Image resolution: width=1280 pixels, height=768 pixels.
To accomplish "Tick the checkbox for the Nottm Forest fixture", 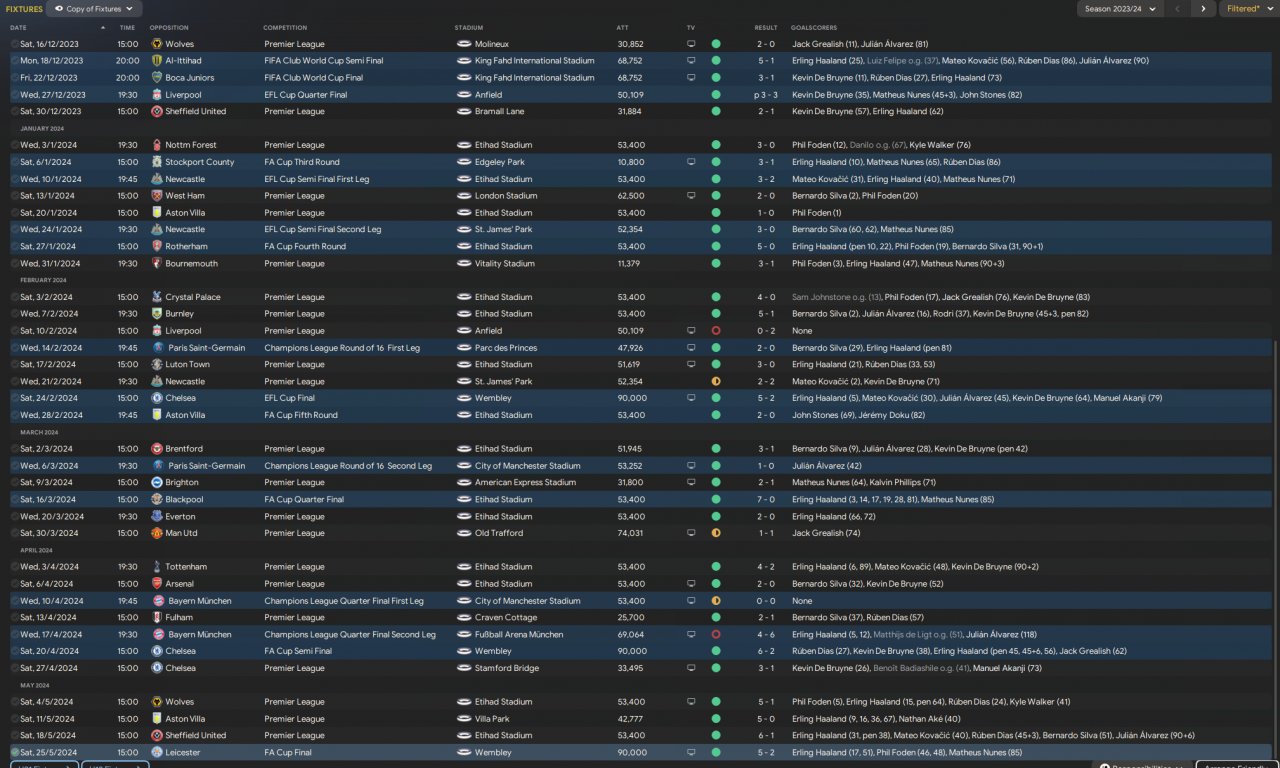I will click(x=15, y=145).
